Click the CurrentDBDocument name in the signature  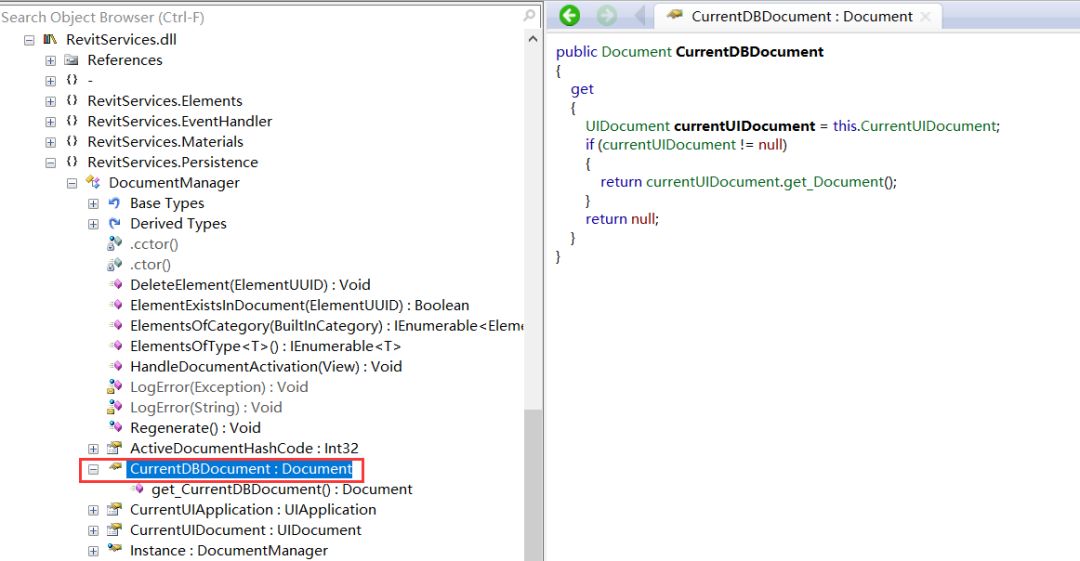point(749,52)
